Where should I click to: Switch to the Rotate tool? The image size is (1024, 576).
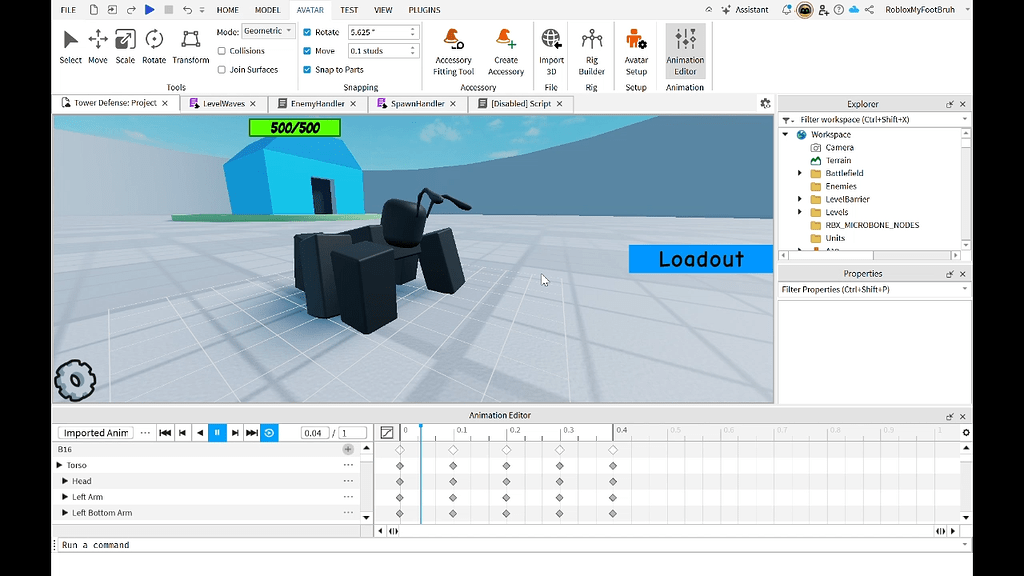(154, 45)
